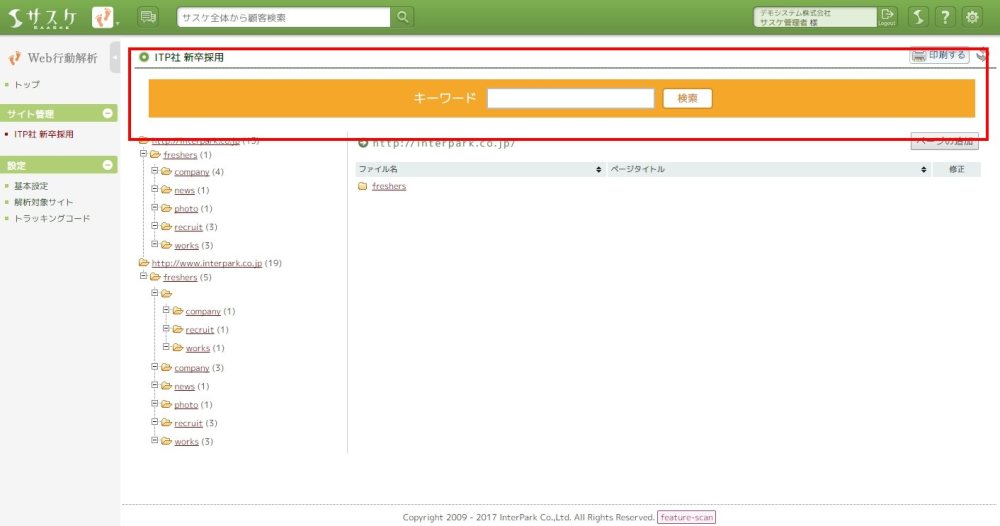Collapse the サイト管理 section

tap(108, 113)
